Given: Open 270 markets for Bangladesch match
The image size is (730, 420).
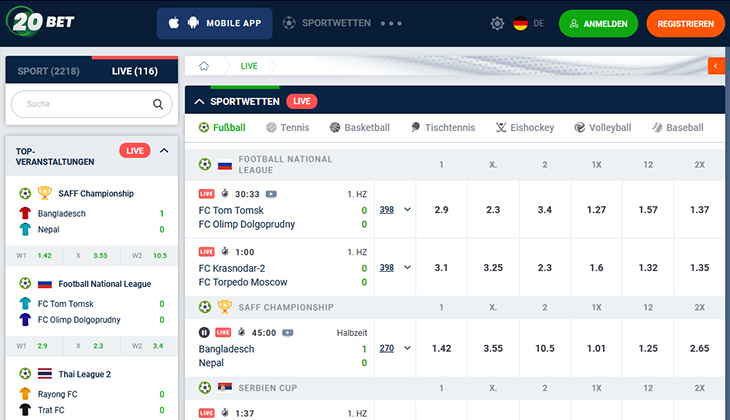Looking at the screenshot, I should (386, 348).
